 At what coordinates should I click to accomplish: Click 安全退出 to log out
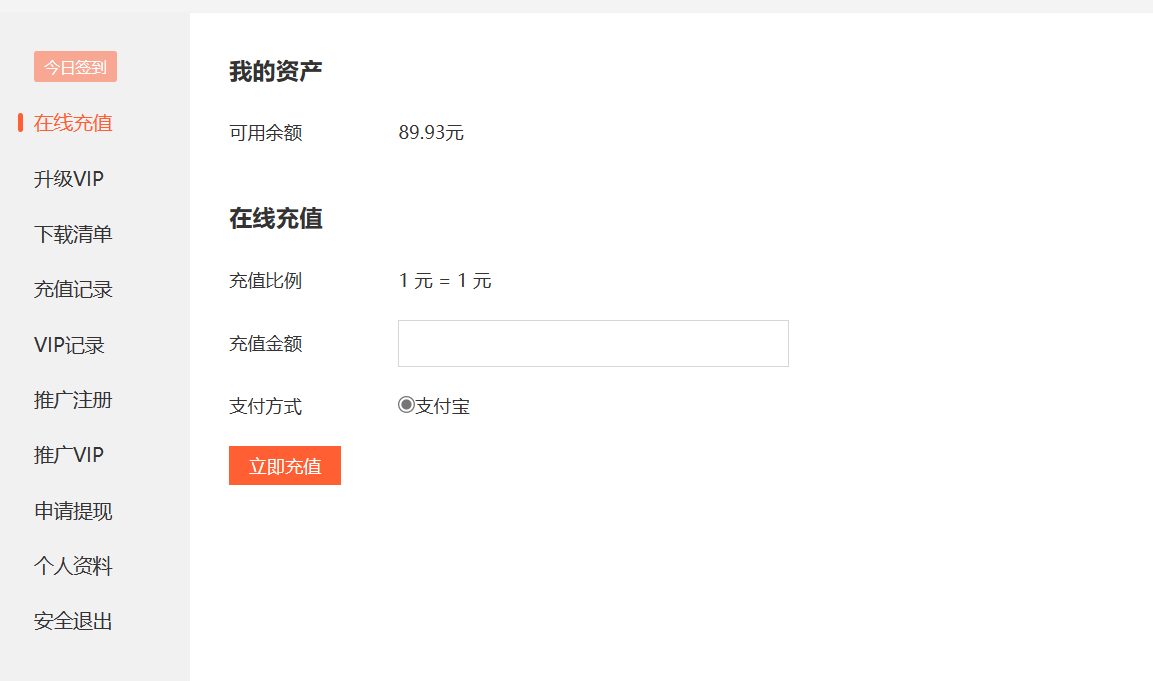[x=73, y=620]
